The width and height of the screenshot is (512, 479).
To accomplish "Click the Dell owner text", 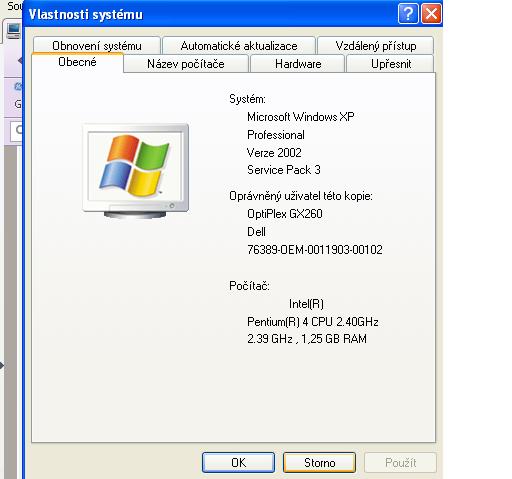I will click(256, 232).
